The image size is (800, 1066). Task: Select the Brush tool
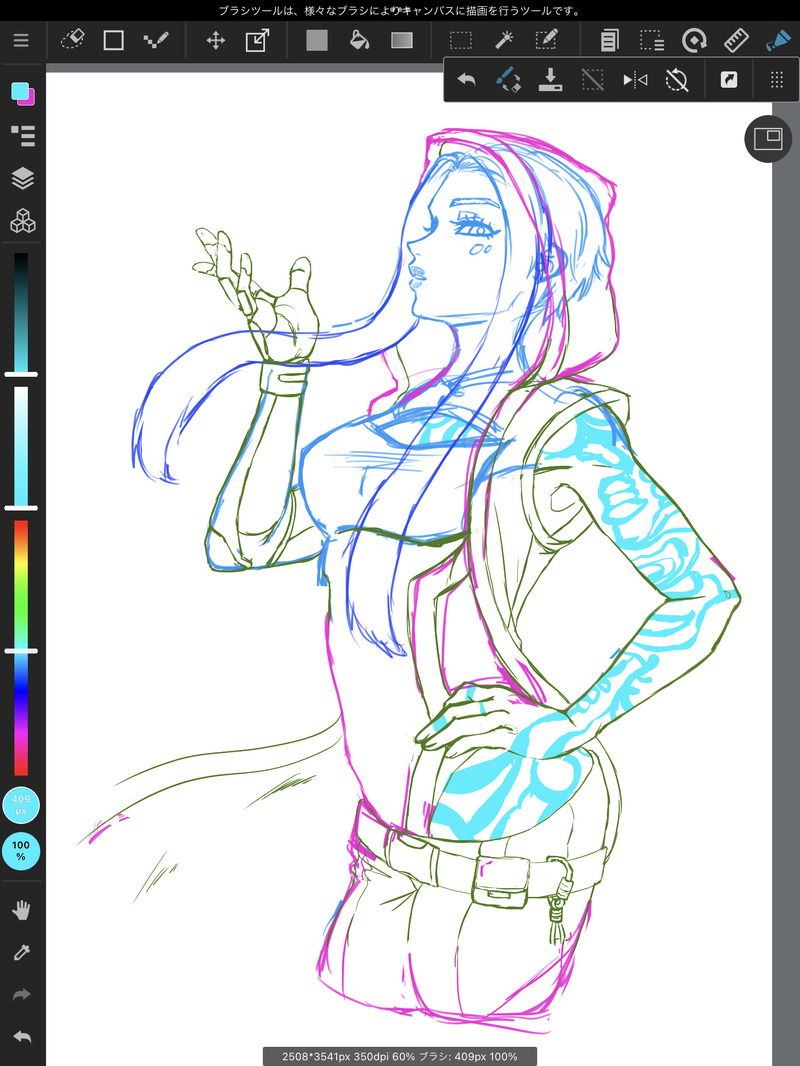coord(778,40)
